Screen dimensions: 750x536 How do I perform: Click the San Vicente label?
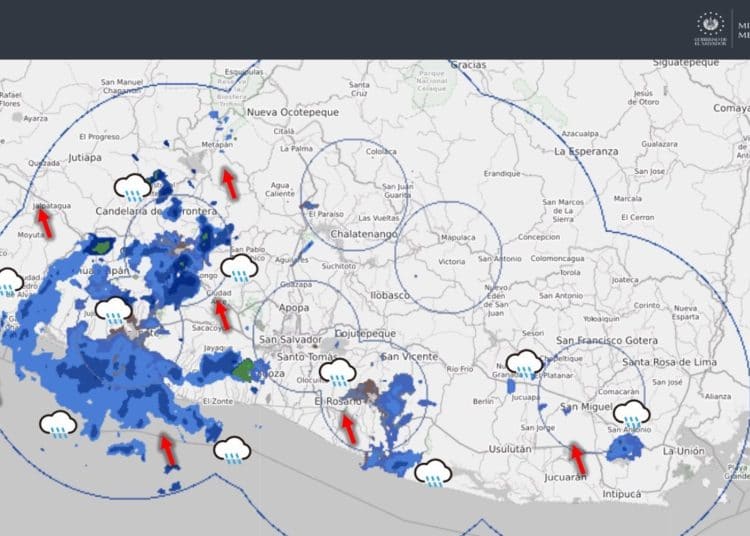pyautogui.click(x=409, y=356)
